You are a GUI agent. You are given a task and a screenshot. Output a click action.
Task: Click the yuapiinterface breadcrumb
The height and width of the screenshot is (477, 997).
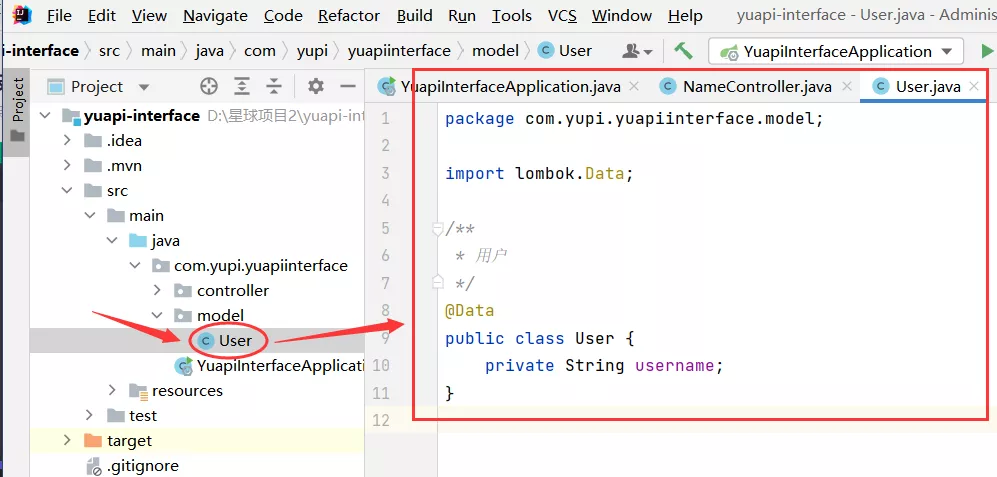[x=399, y=51]
